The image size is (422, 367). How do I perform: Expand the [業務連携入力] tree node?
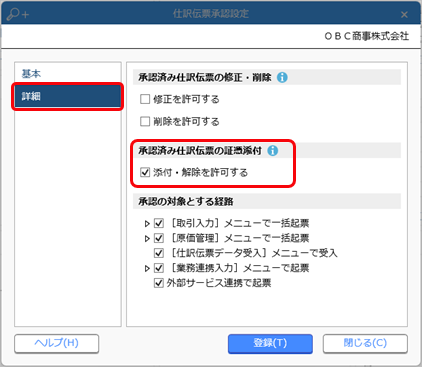(147, 268)
